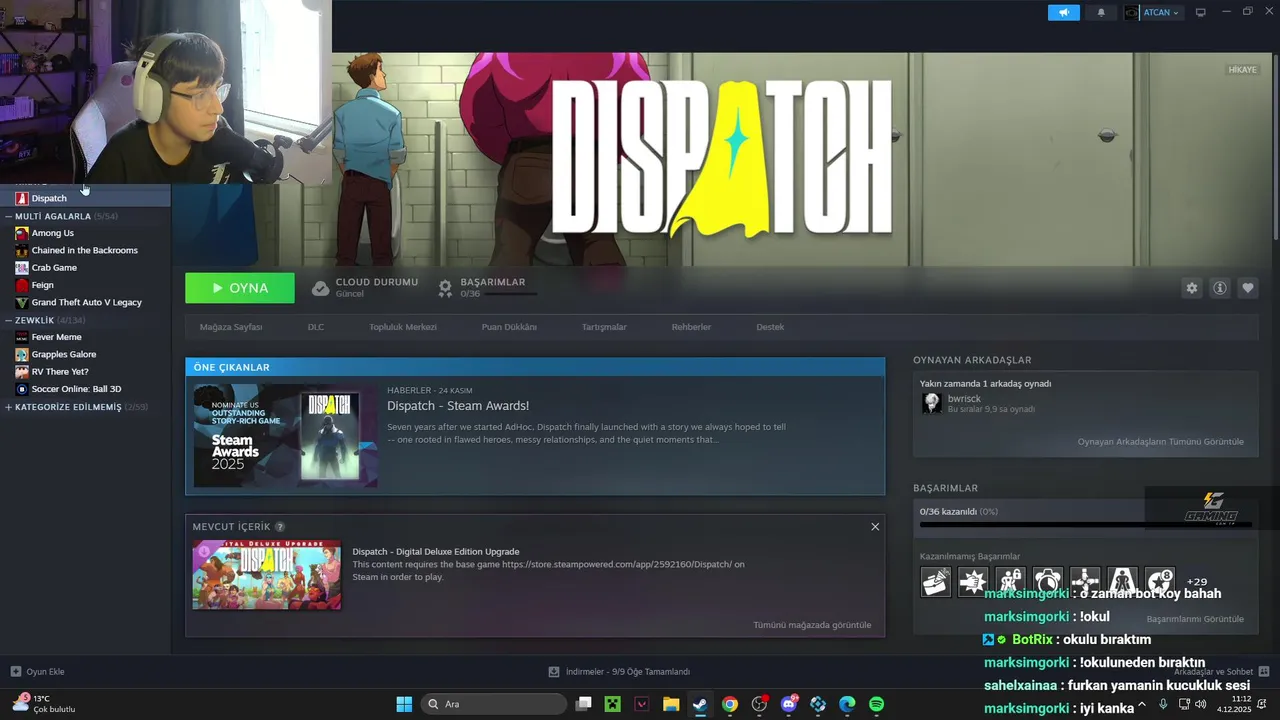Open the system volume tray icon
Image resolution: width=1280 pixels, height=720 pixels.
1201,704
